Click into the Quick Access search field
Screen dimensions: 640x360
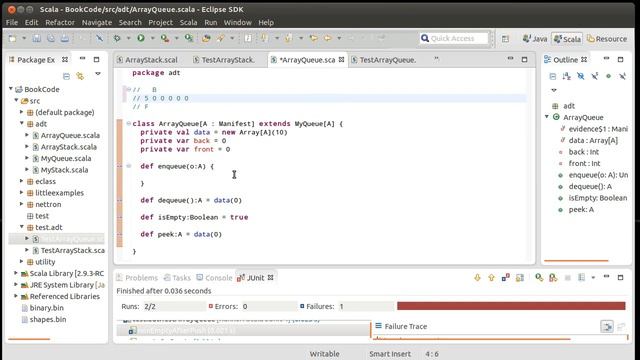[454, 38]
